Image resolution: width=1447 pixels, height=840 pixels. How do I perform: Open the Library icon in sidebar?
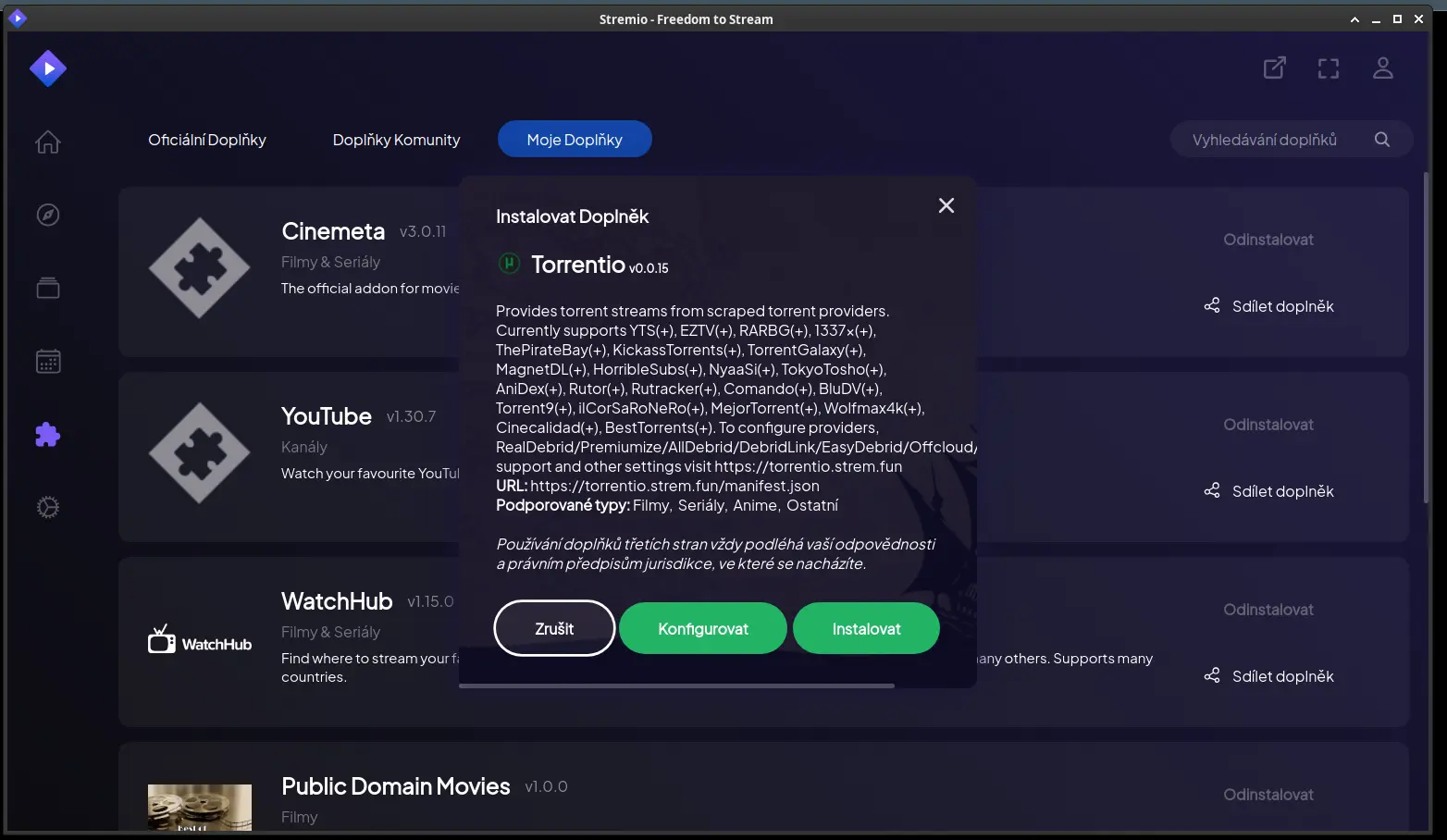48,288
